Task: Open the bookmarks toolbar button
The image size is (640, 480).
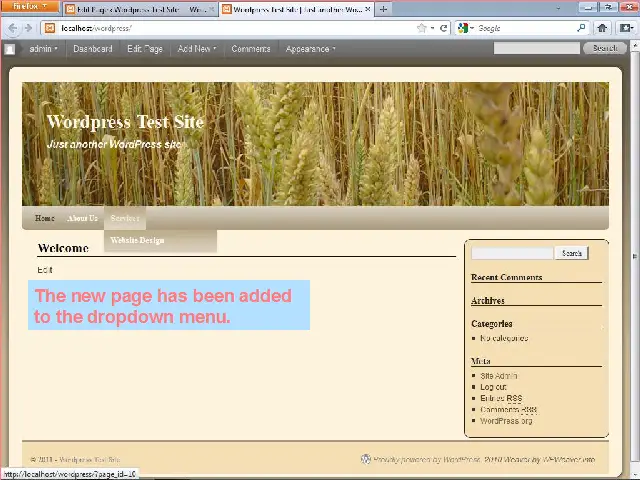Action: pyautogui.click(x=626, y=28)
